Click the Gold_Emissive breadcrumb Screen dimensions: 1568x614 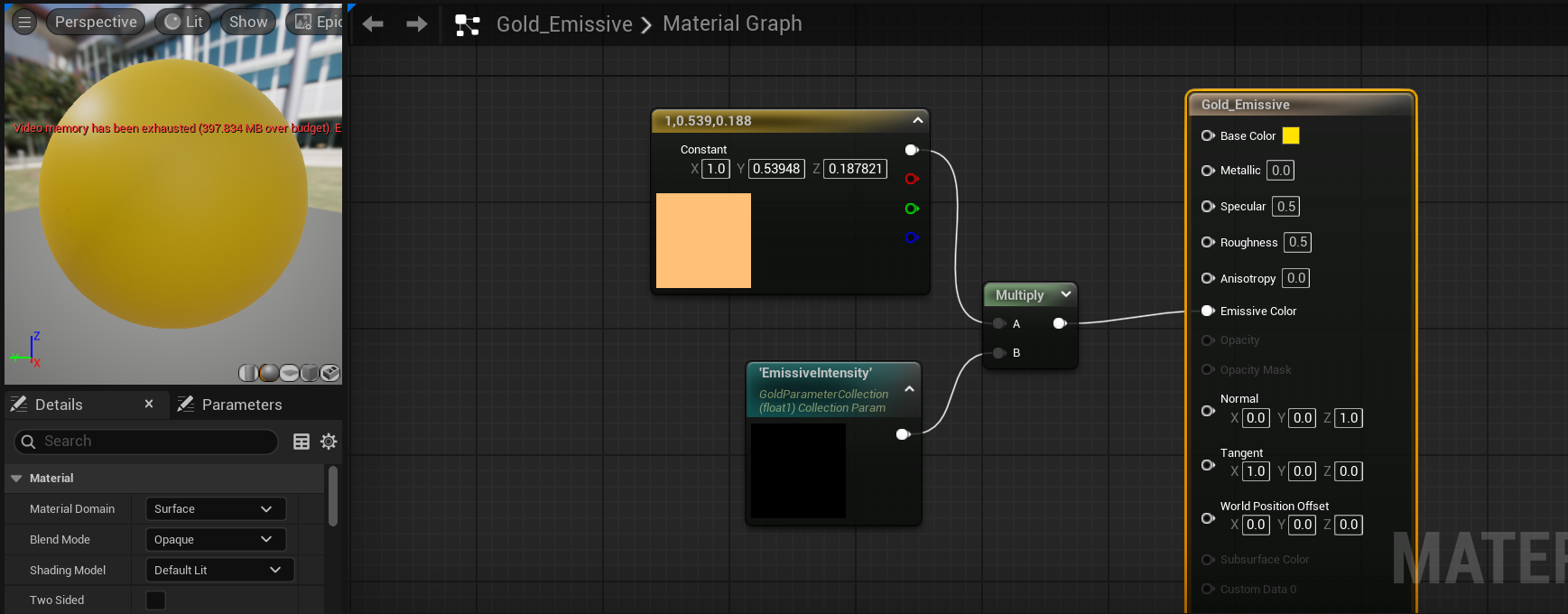click(564, 24)
